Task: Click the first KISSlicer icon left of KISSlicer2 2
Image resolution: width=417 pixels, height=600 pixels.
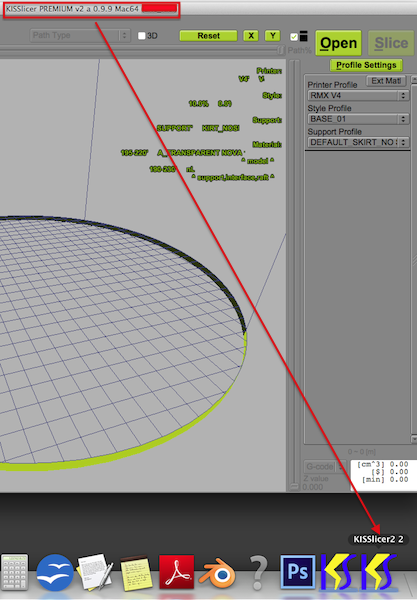Action: 338,572
